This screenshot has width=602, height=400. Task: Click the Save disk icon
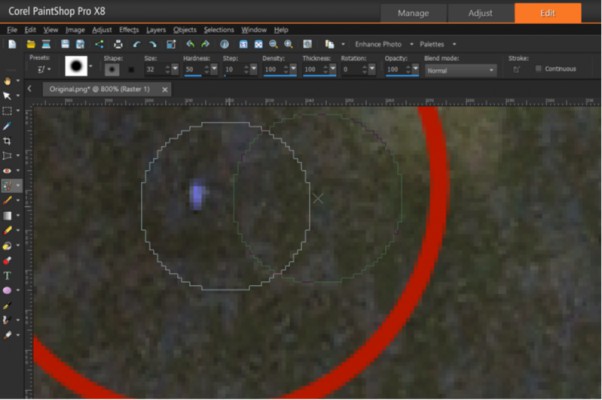[65, 44]
